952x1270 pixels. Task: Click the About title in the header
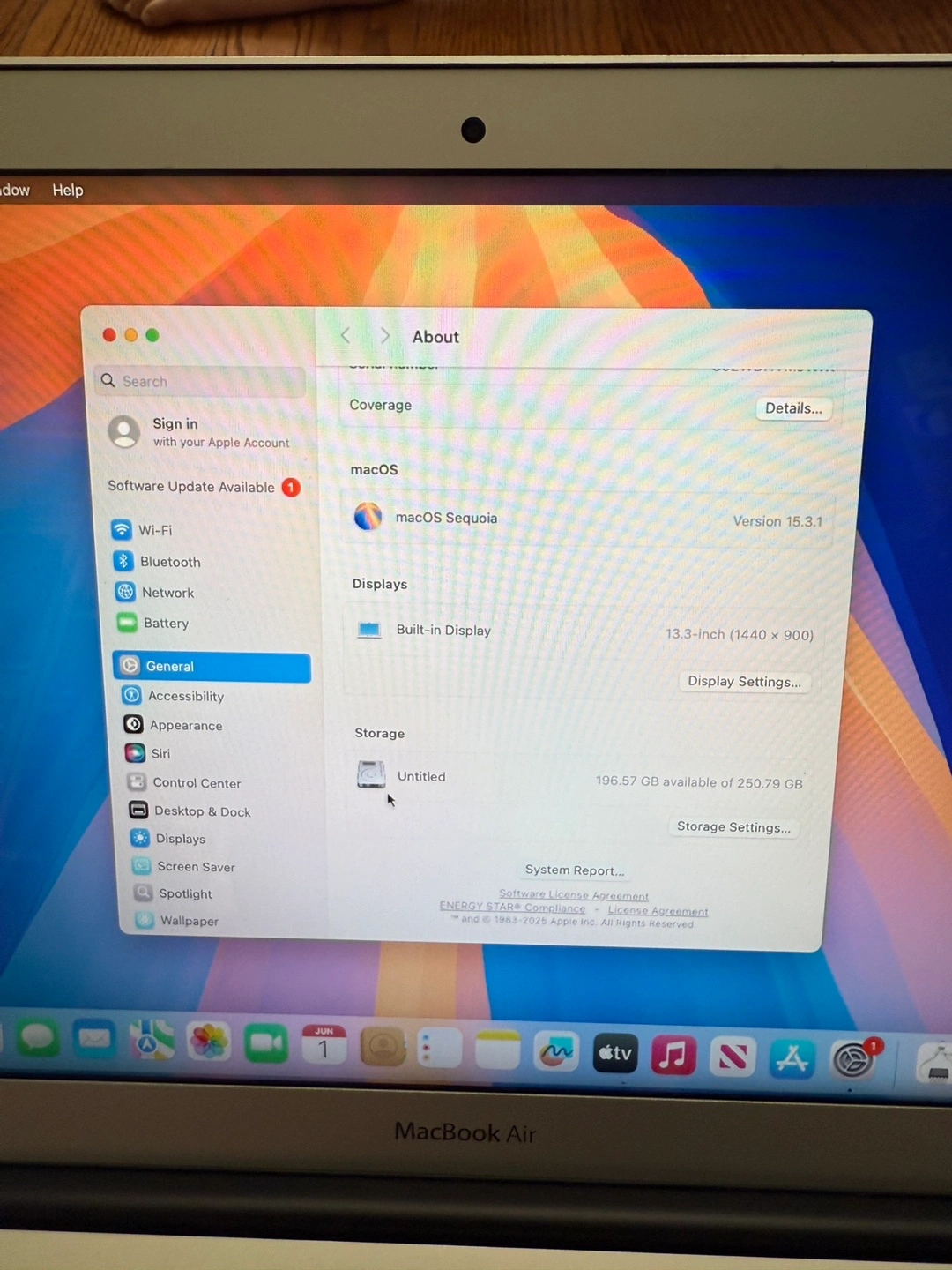pyautogui.click(x=435, y=337)
